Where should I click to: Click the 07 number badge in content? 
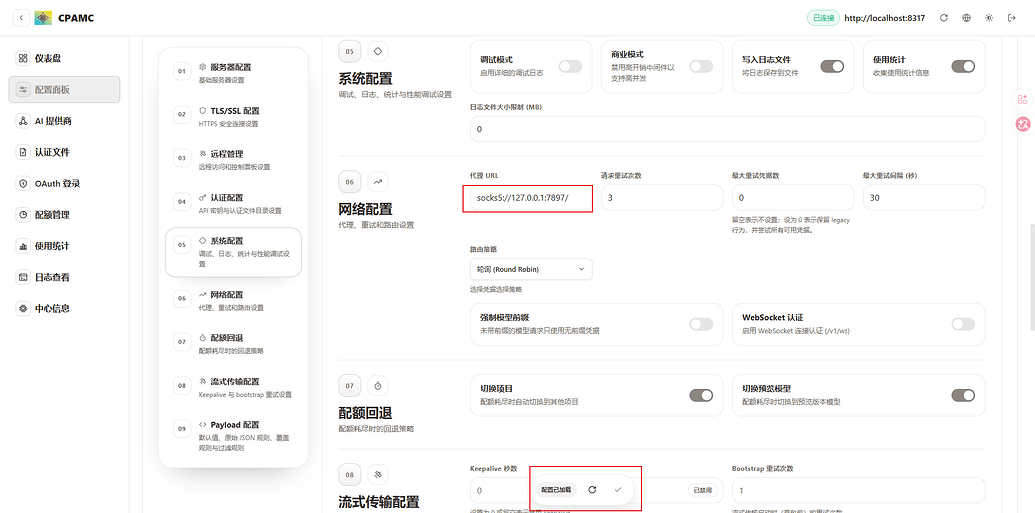click(350, 385)
